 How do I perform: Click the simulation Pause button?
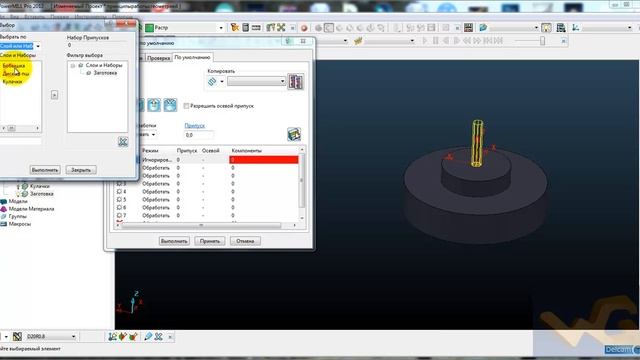[436, 41]
